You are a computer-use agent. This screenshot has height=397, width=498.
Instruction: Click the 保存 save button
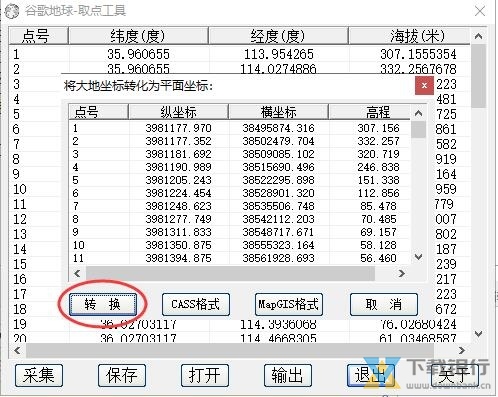tap(122, 375)
